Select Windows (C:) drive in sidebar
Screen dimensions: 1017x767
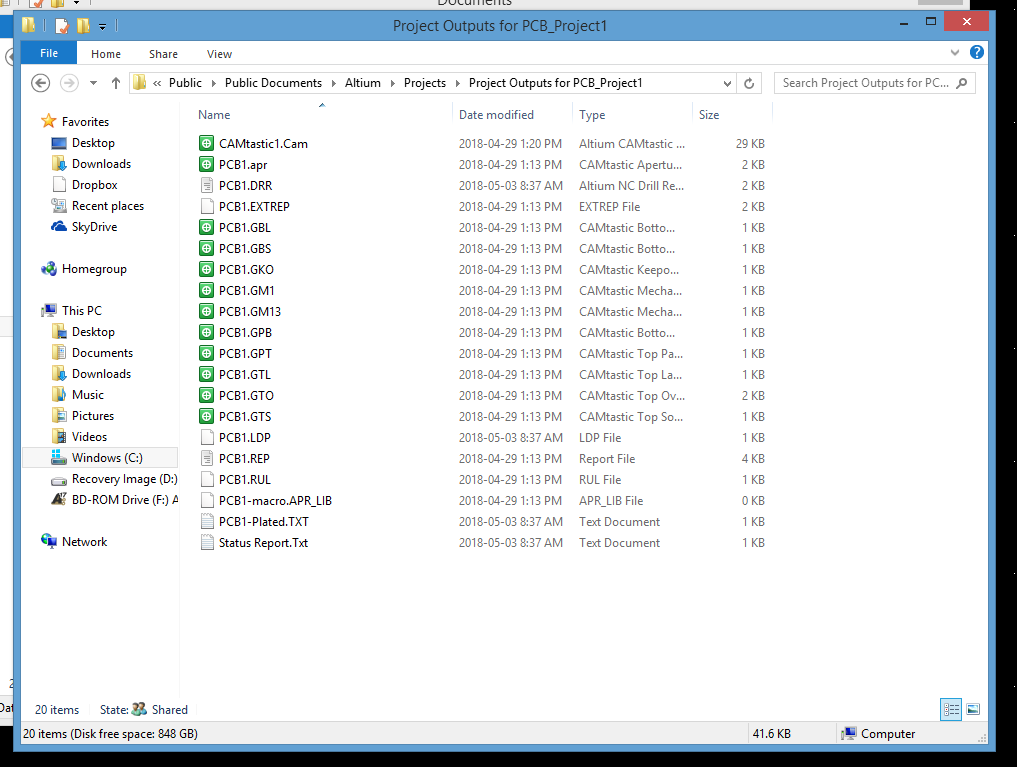click(x=107, y=458)
